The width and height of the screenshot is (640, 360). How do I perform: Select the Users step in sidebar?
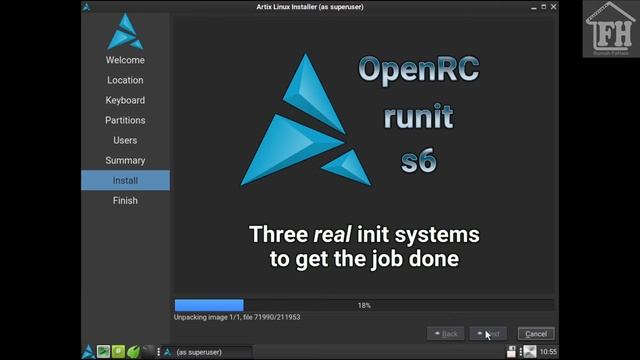point(125,140)
